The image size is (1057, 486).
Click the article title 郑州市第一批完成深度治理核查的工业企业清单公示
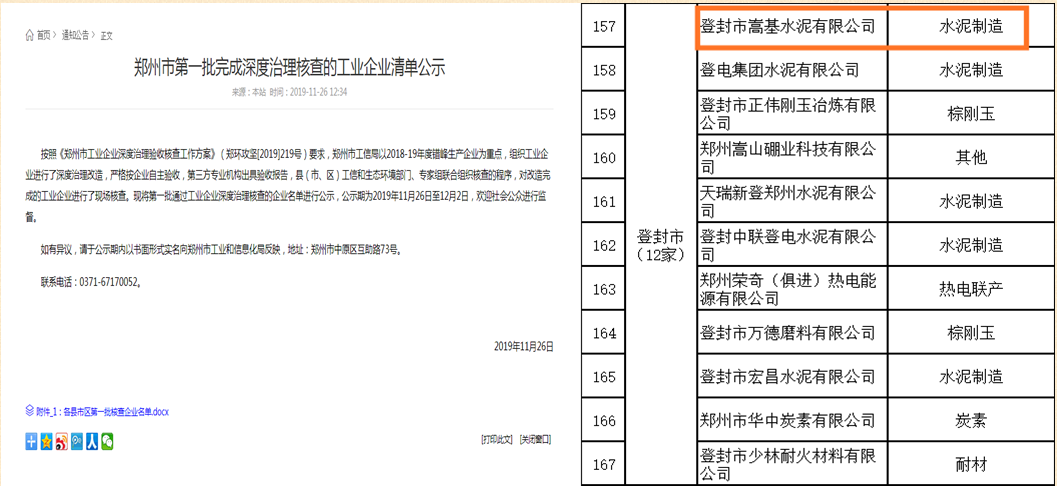point(289,68)
